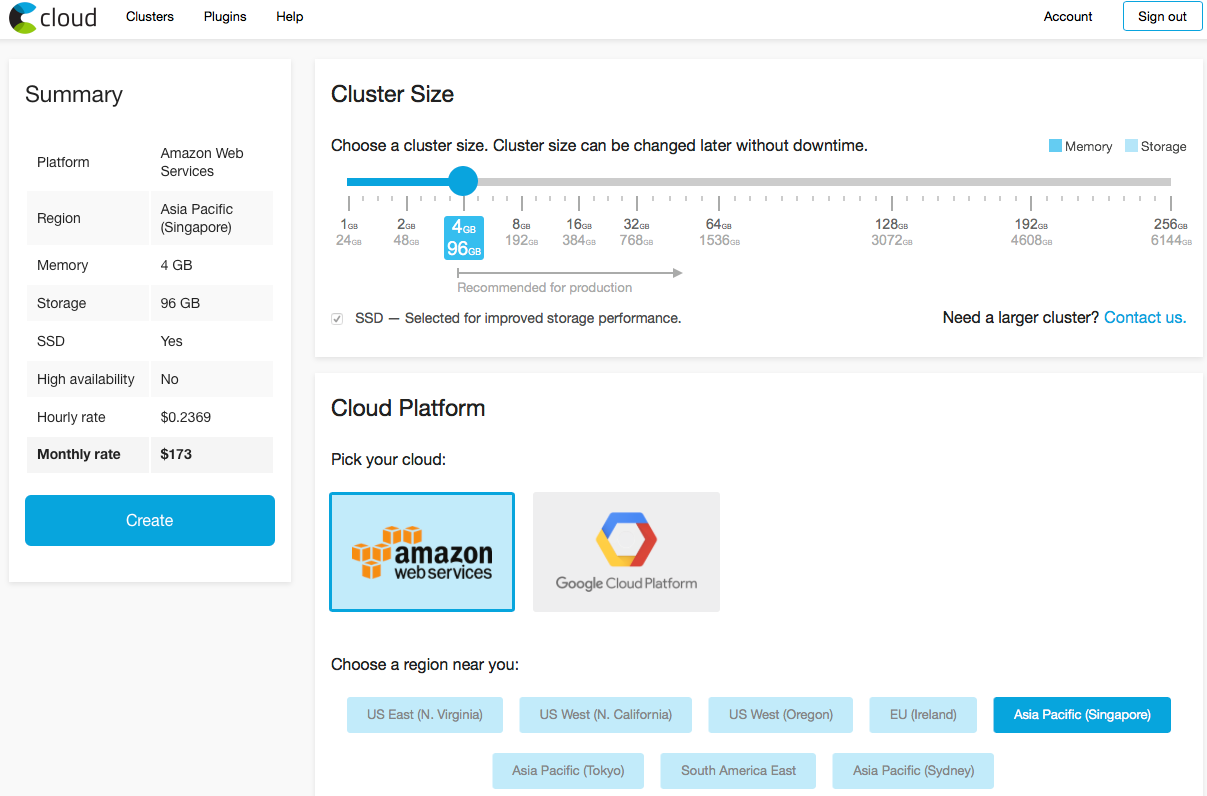Select Asia Pacific (Sydney) region
The width and height of the screenshot is (1207, 796).
(913, 771)
